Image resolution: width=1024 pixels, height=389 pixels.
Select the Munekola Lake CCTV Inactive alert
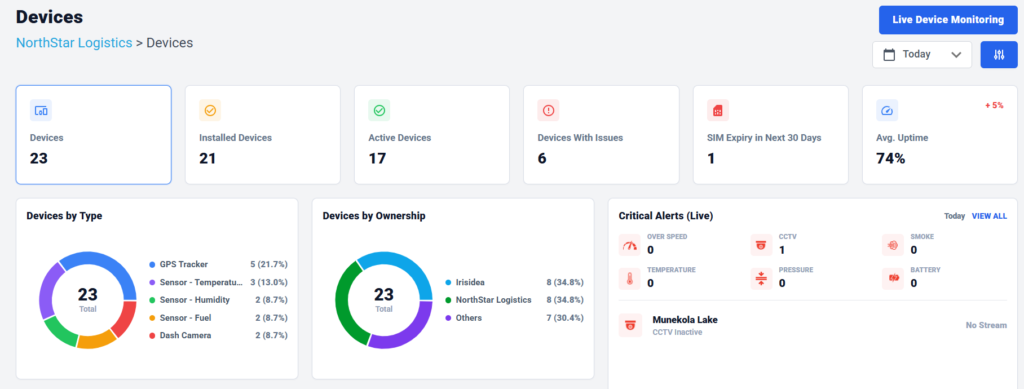tap(813, 325)
